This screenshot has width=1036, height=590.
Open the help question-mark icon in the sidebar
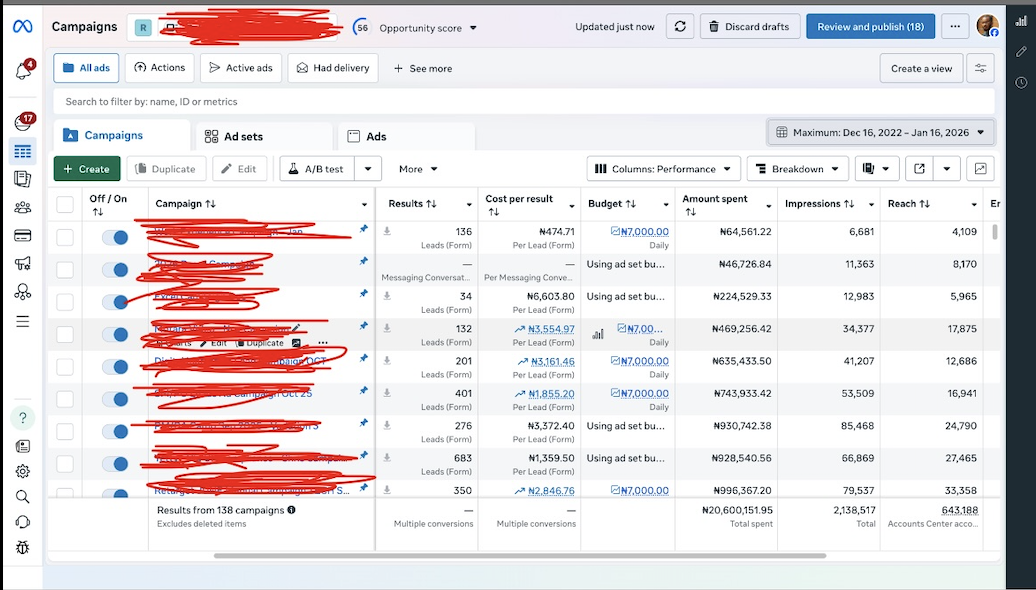22,417
